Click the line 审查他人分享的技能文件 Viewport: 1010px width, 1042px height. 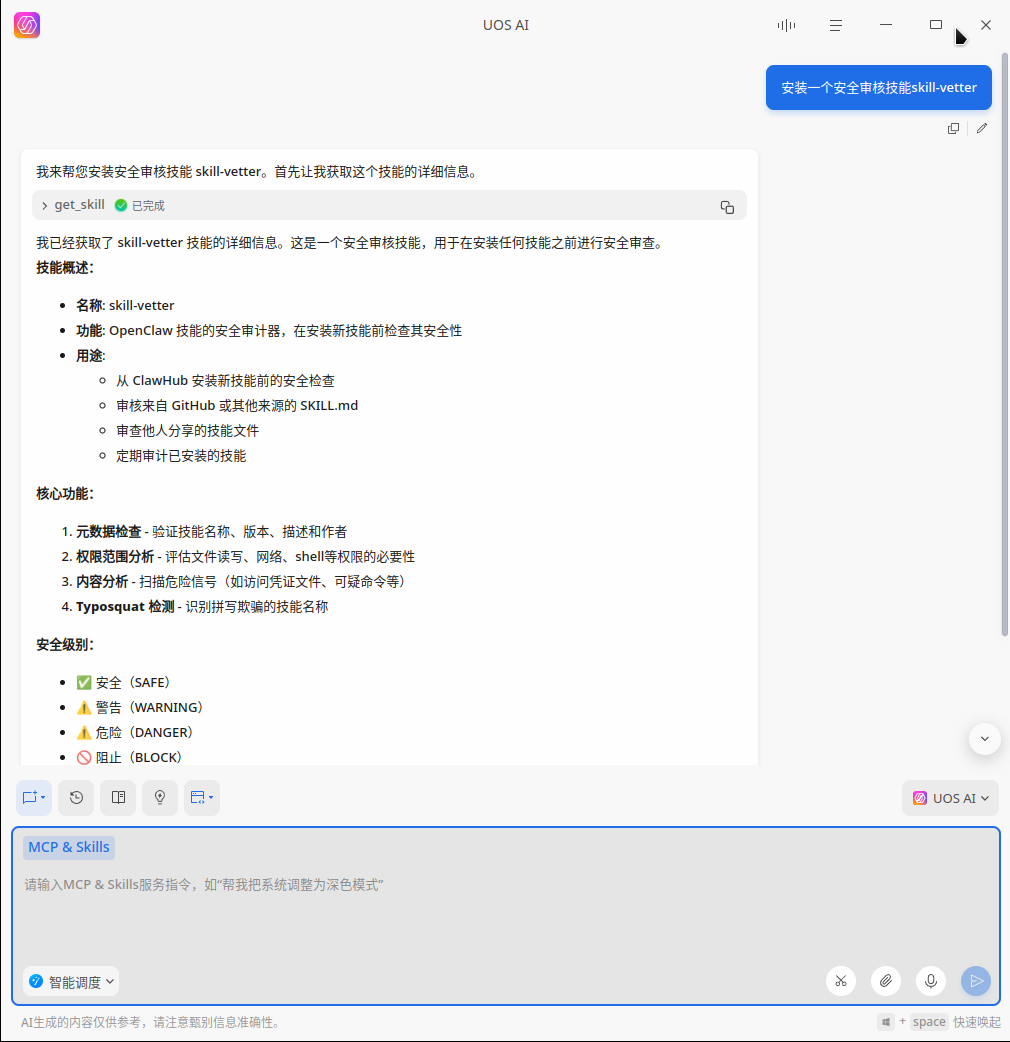187,431
